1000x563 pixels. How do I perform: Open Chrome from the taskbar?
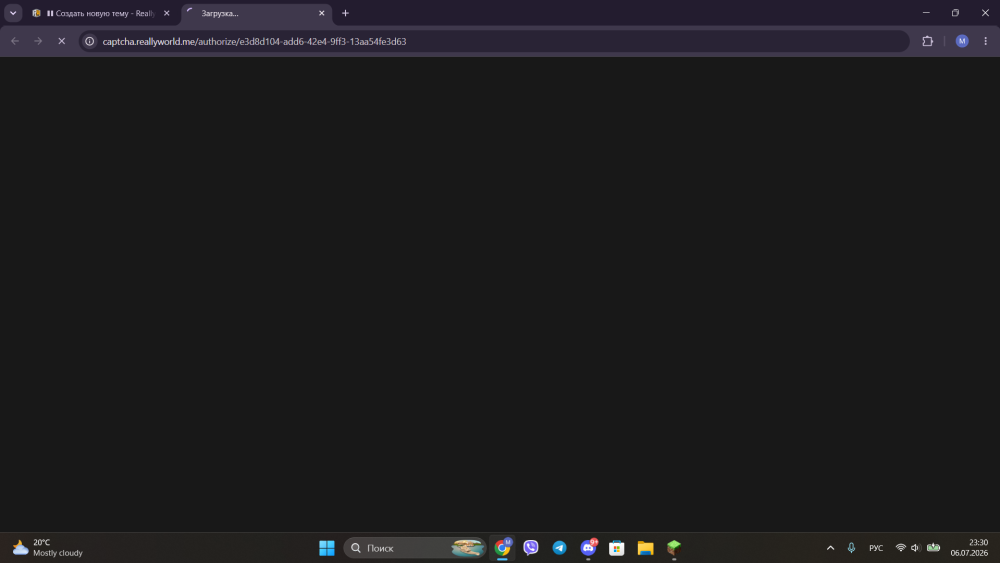tap(503, 548)
